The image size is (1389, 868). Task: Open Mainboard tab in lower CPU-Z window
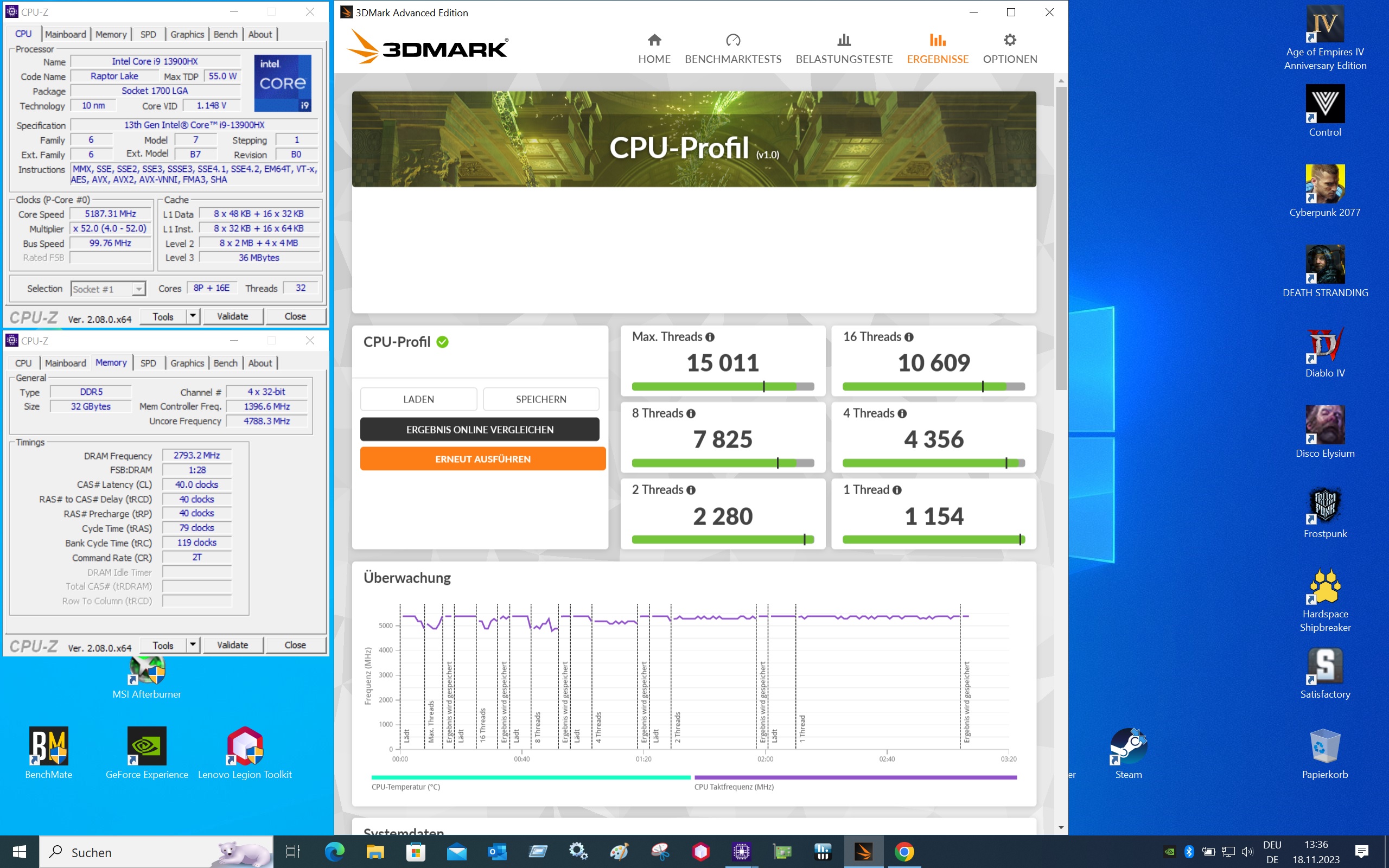coord(66,363)
